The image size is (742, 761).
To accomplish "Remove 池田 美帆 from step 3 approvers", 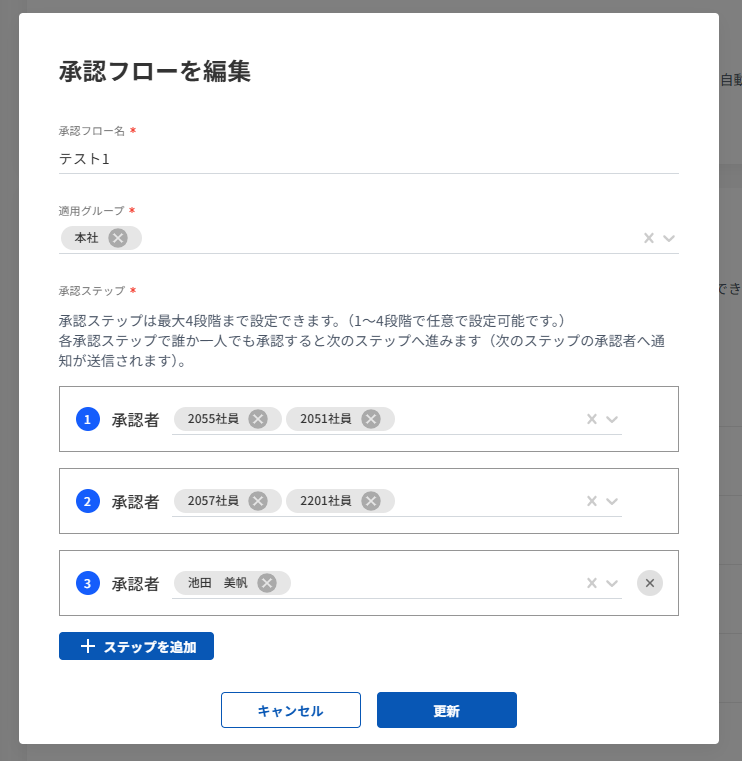I will [267, 583].
